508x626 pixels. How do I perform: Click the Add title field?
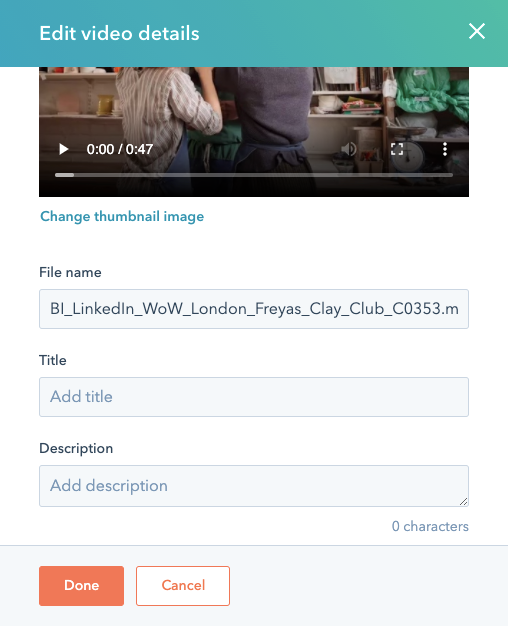[x=254, y=397]
